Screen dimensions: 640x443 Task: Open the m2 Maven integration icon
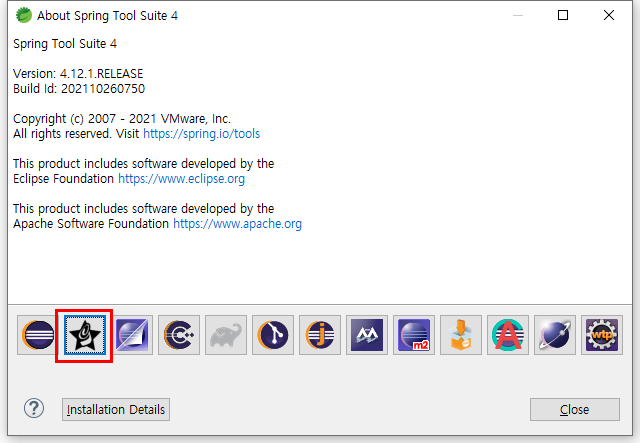(x=414, y=335)
